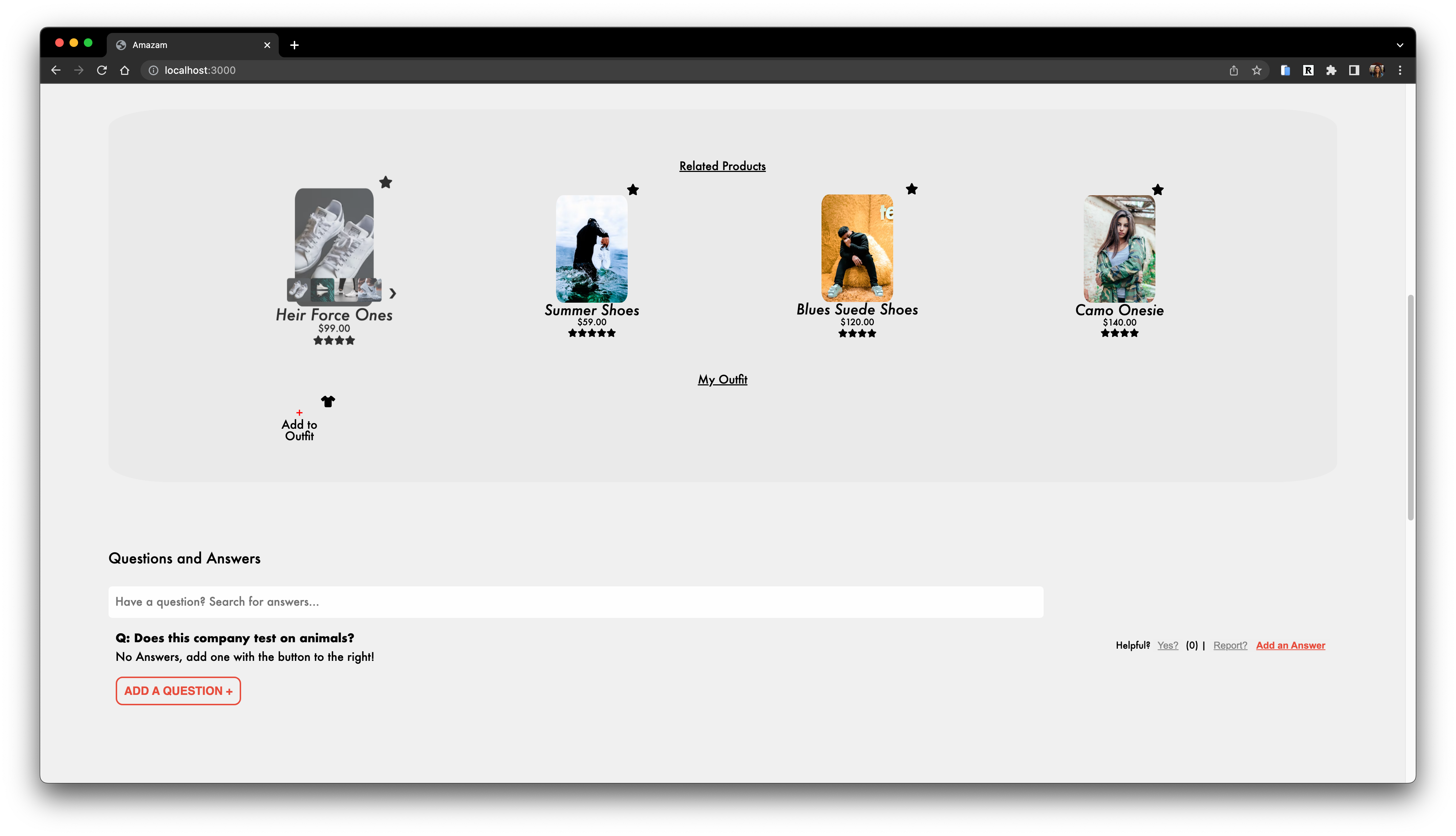Click the star icon above Heir Force Ones
Image resolution: width=1456 pixels, height=836 pixels.
(x=386, y=183)
